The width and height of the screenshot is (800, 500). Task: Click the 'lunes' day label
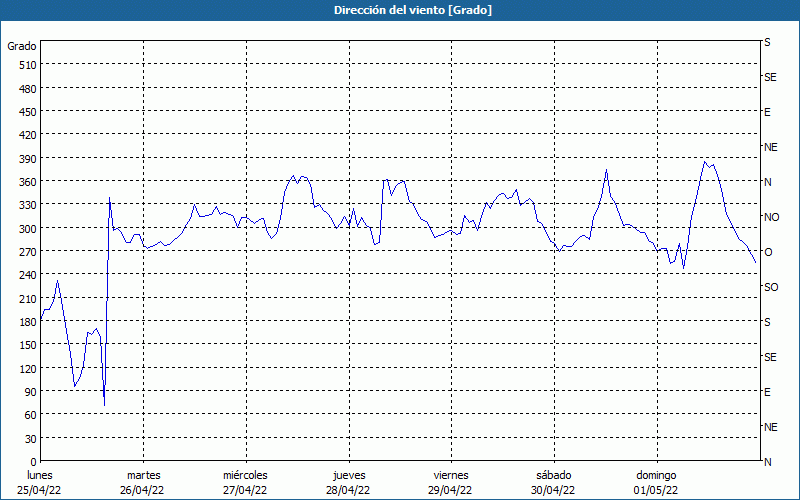(40, 476)
